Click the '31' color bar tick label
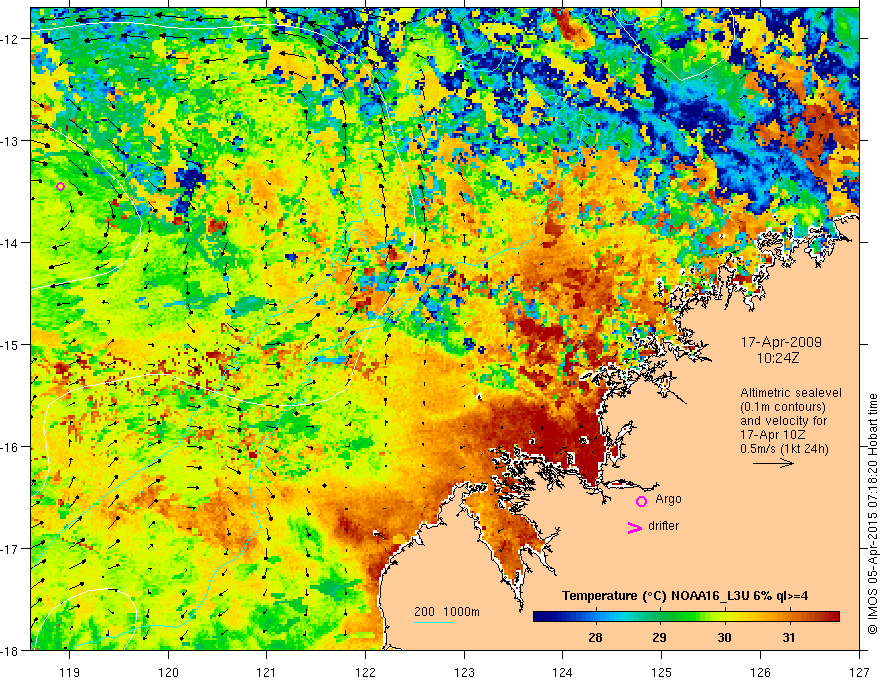880x680 pixels. 789,638
